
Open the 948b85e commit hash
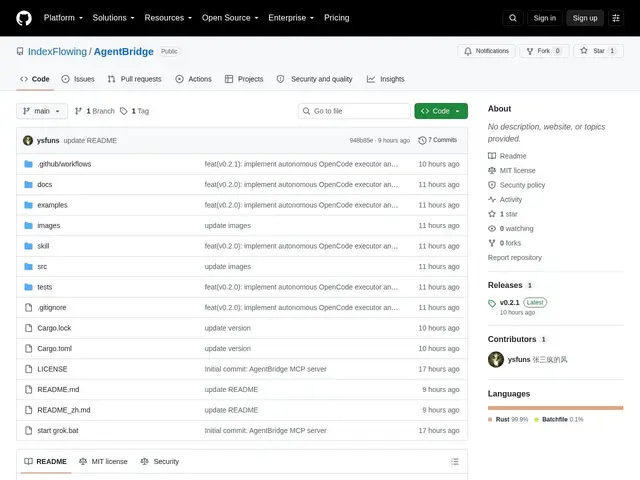361,140
